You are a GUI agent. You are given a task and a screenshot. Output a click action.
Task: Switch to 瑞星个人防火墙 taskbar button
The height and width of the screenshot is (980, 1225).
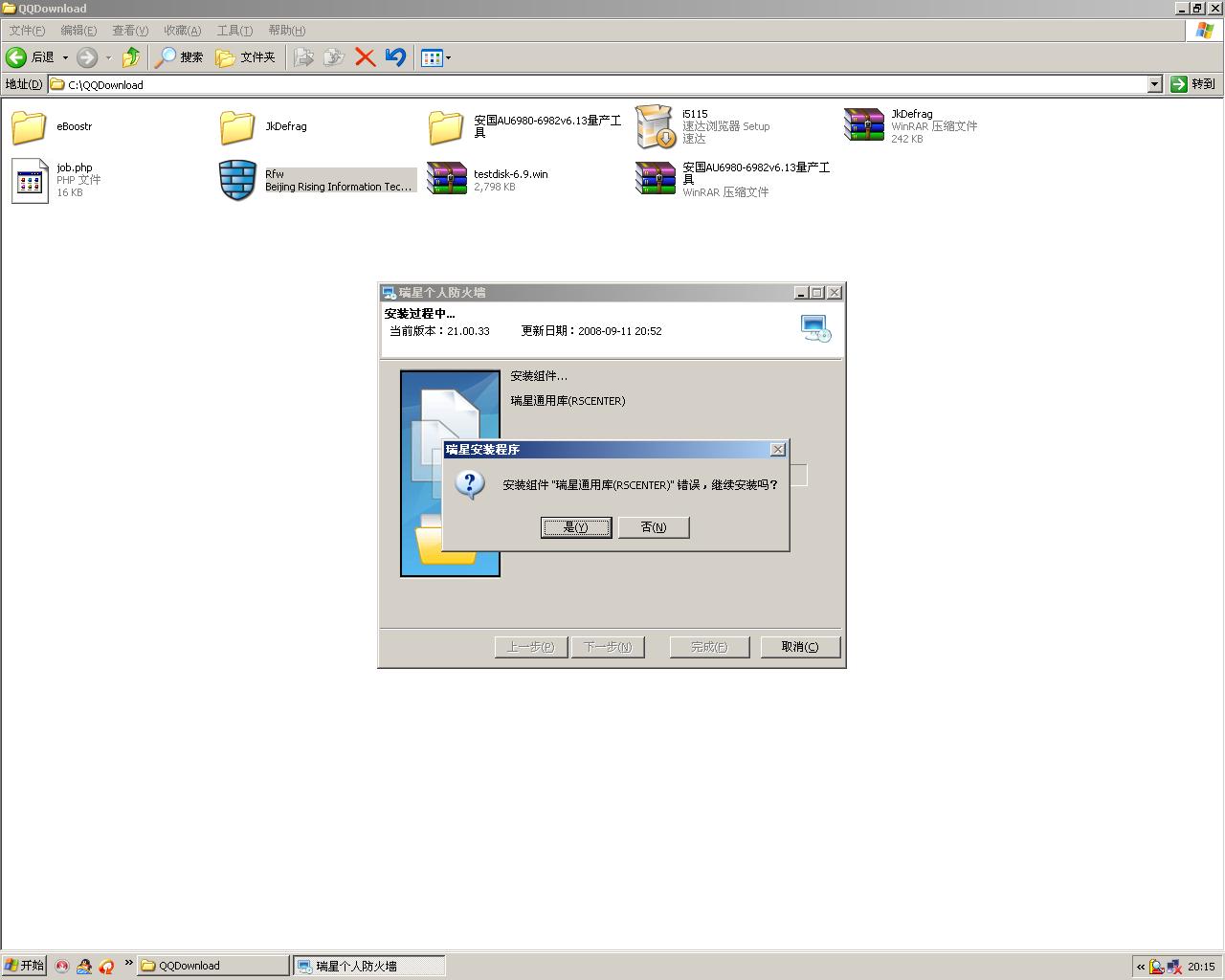369,966
